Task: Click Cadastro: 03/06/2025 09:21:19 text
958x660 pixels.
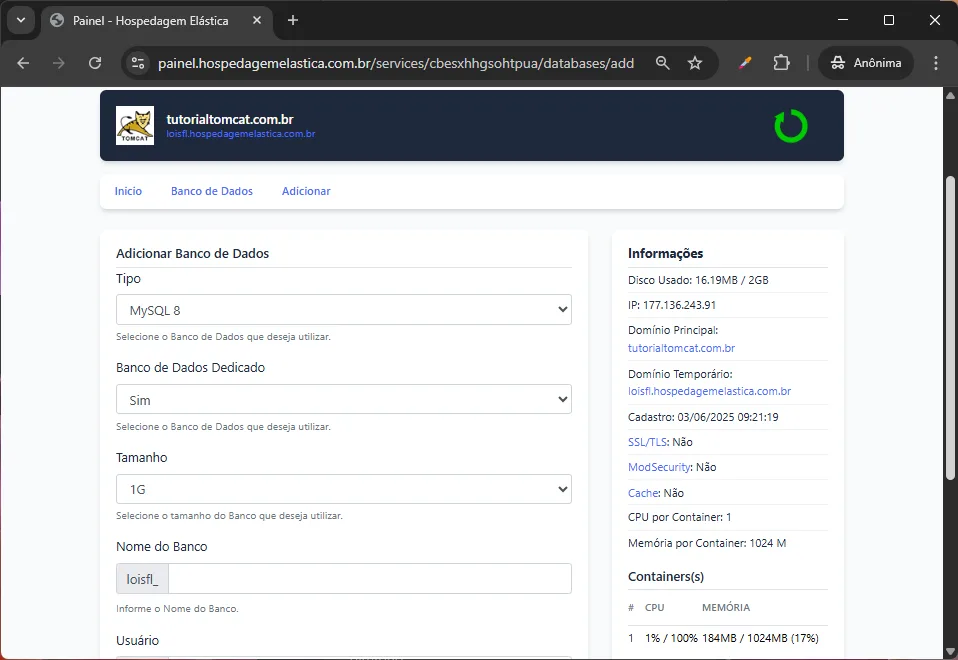Action: [703, 417]
